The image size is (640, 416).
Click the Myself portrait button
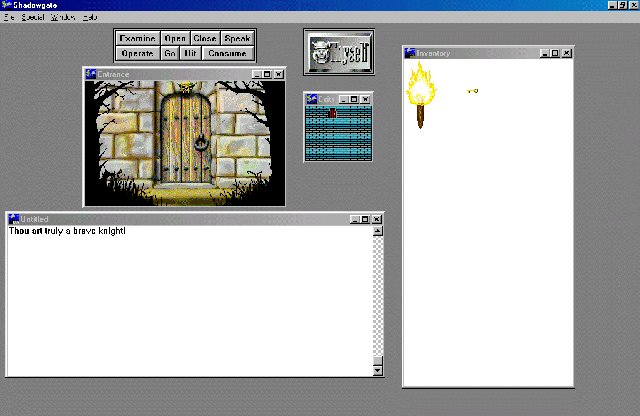click(x=338, y=50)
